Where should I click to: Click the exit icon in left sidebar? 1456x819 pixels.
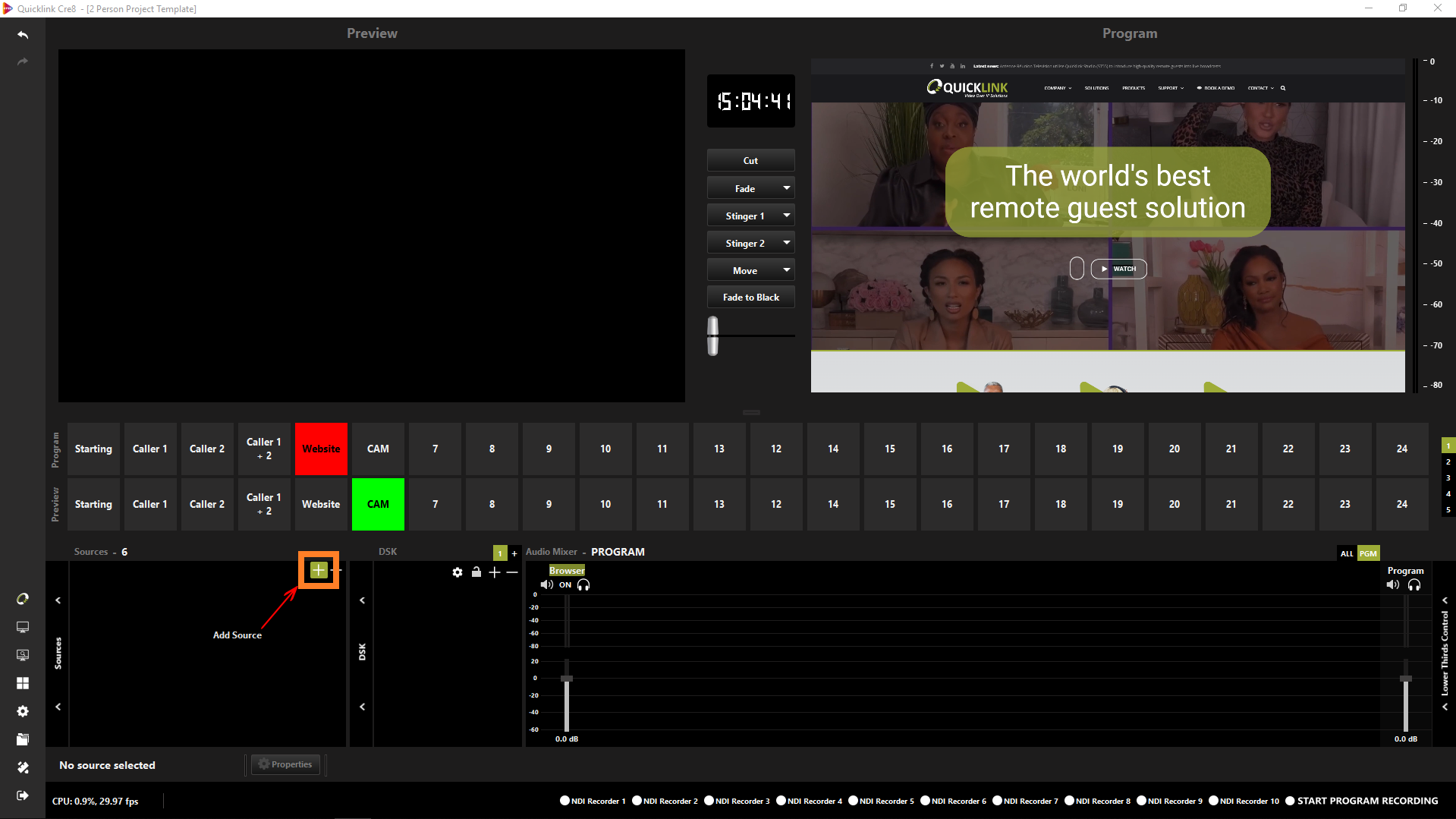click(x=23, y=795)
